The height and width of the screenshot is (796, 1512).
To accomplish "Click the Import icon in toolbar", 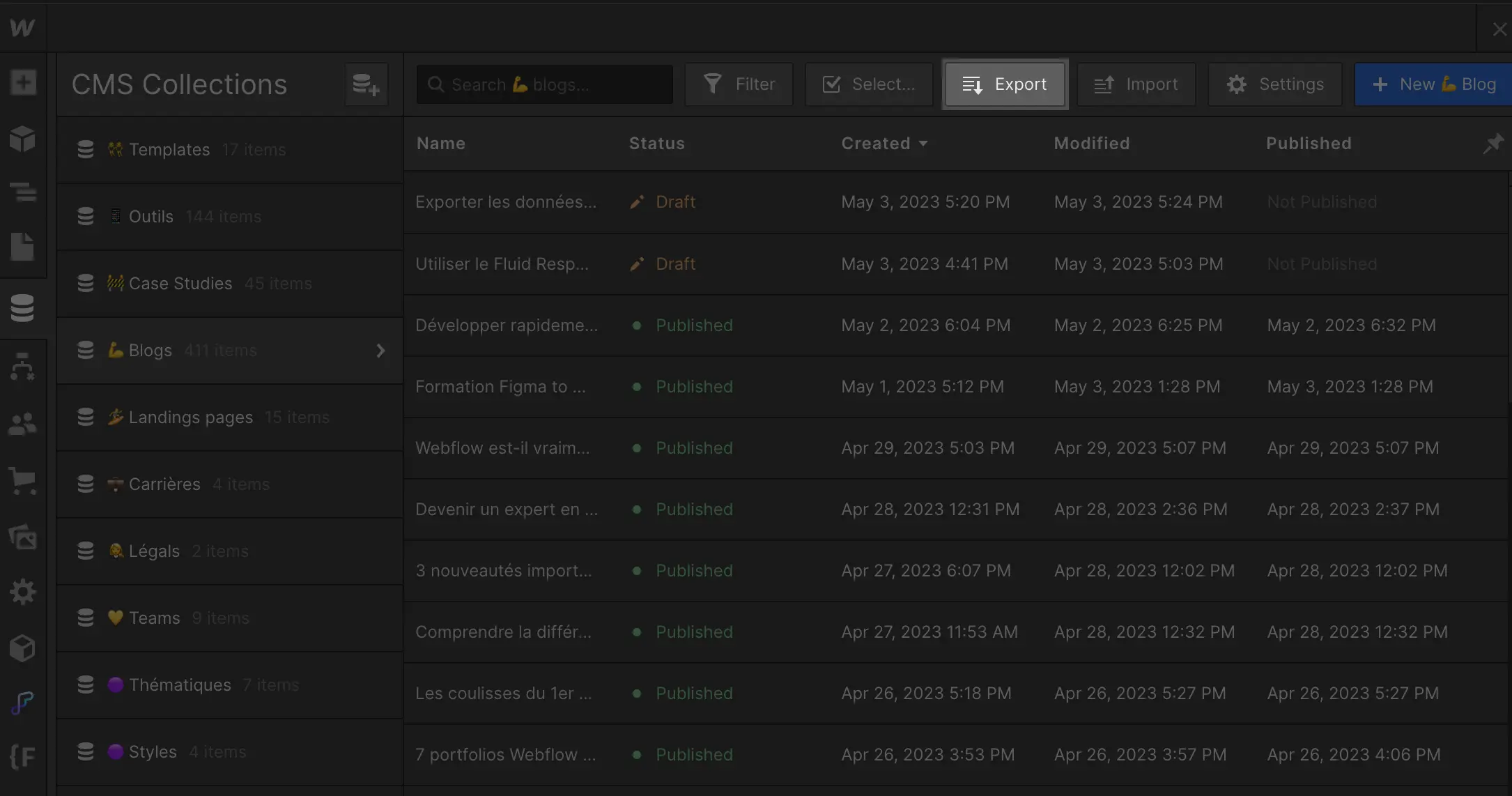I will pyautogui.click(x=1104, y=84).
